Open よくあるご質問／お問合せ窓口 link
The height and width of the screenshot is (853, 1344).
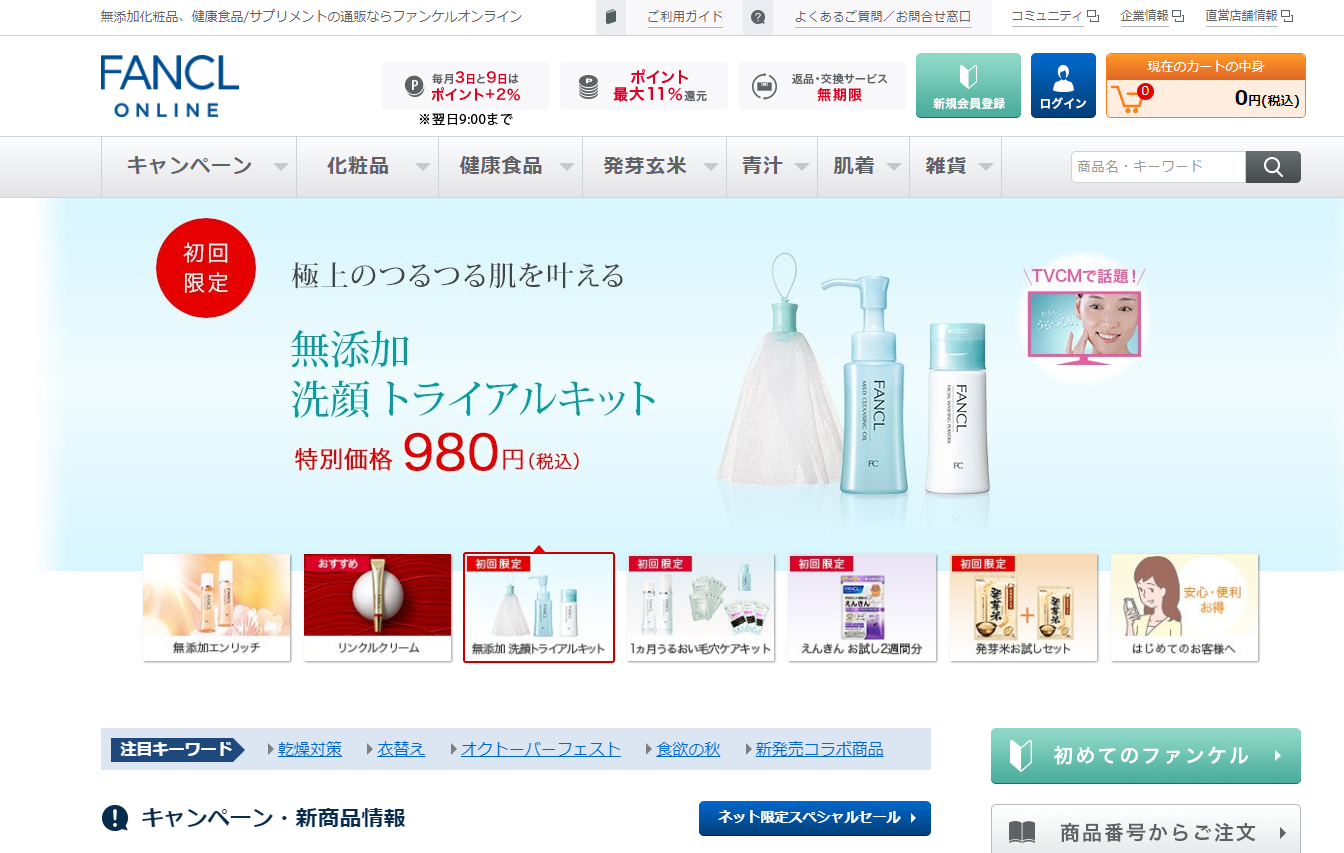(883, 17)
